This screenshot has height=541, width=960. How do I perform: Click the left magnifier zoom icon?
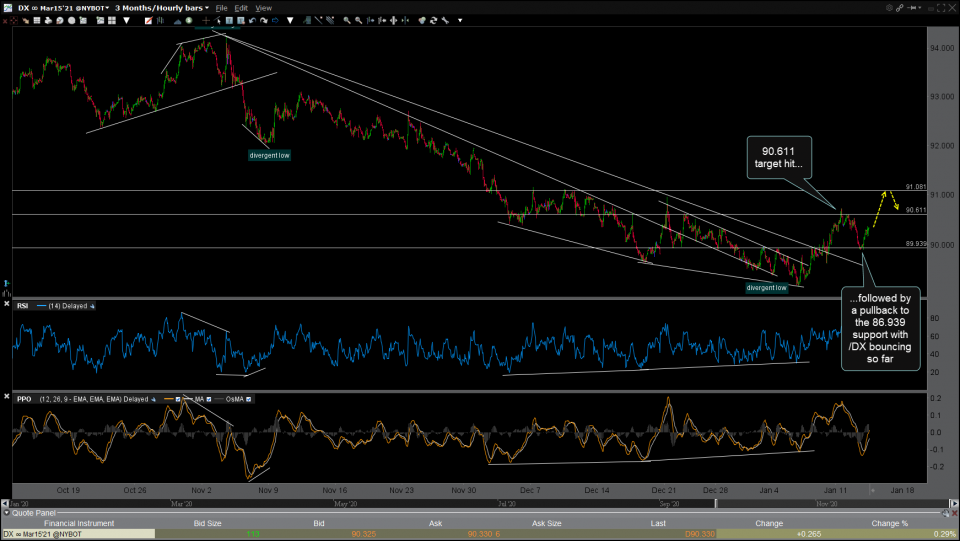345,20
